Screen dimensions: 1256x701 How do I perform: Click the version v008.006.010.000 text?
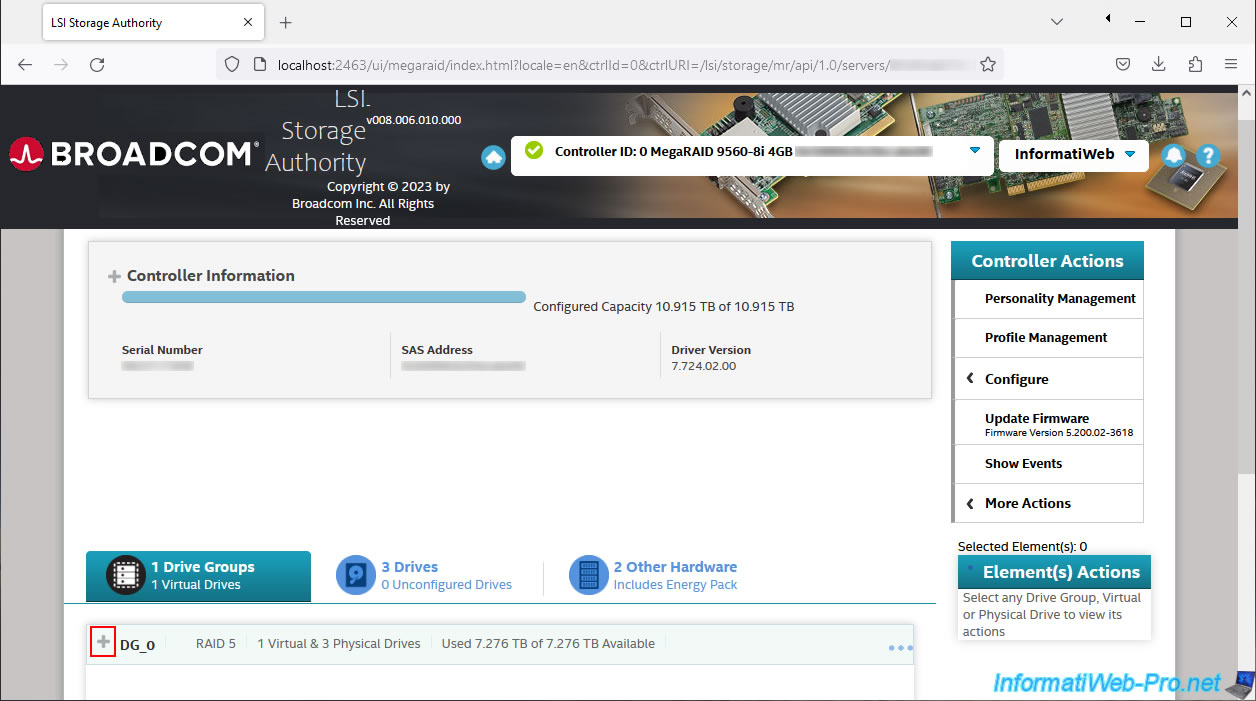pyautogui.click(x=414, y=120)
